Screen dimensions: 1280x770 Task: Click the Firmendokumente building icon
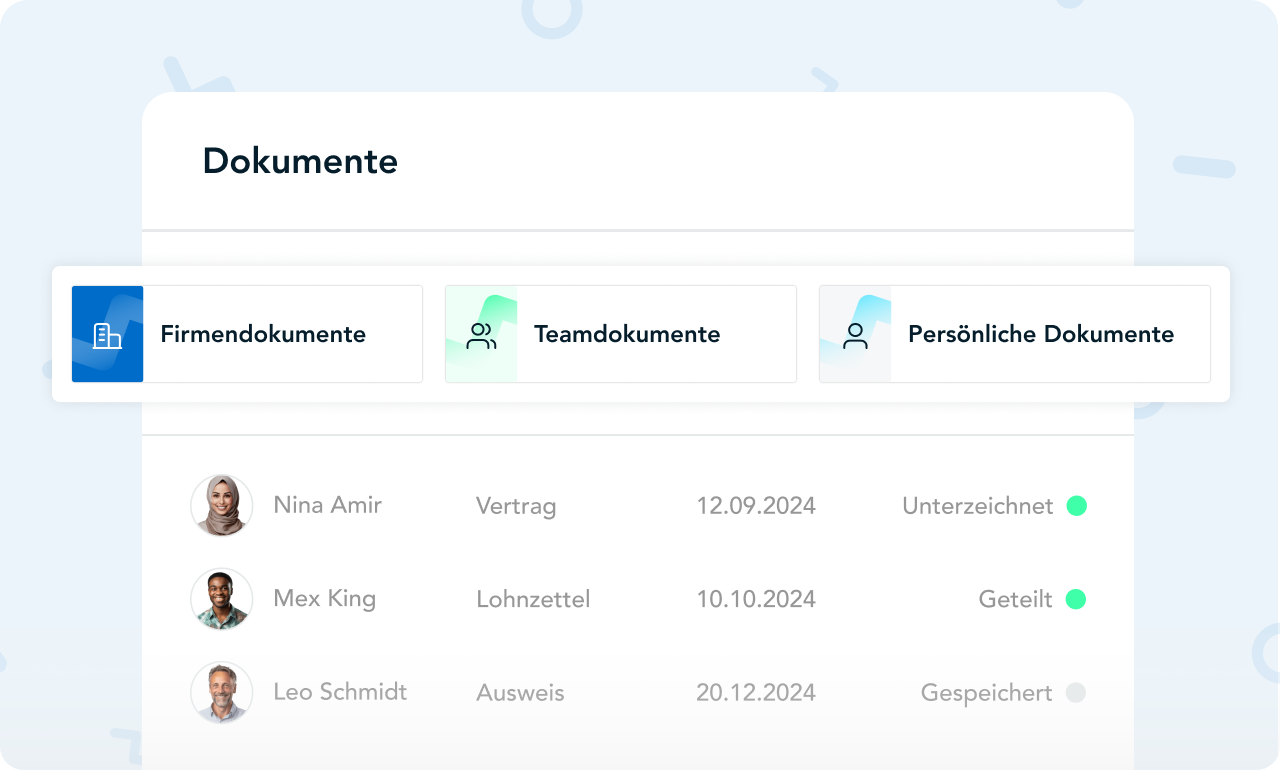click(107, 335)
